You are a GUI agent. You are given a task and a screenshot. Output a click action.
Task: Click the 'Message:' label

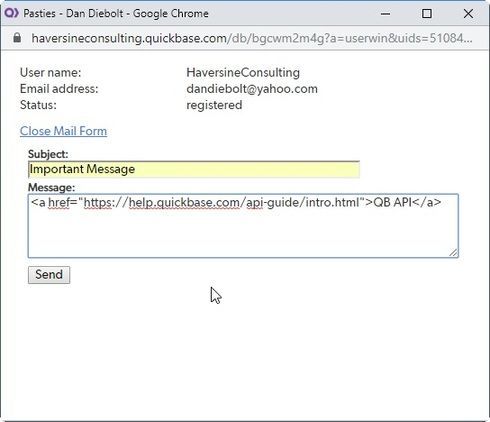coord(52,187)
